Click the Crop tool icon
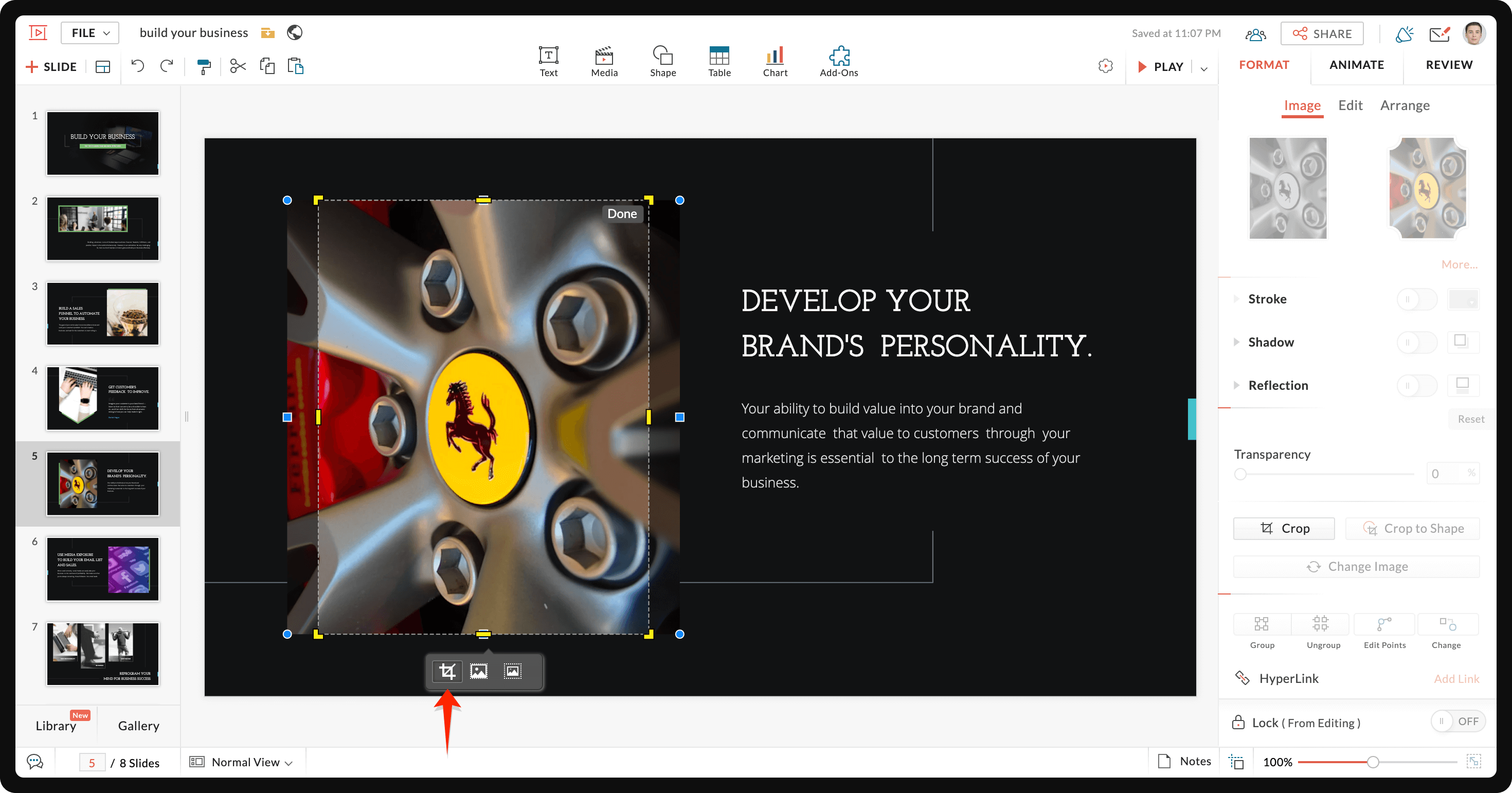 (446, 670)
